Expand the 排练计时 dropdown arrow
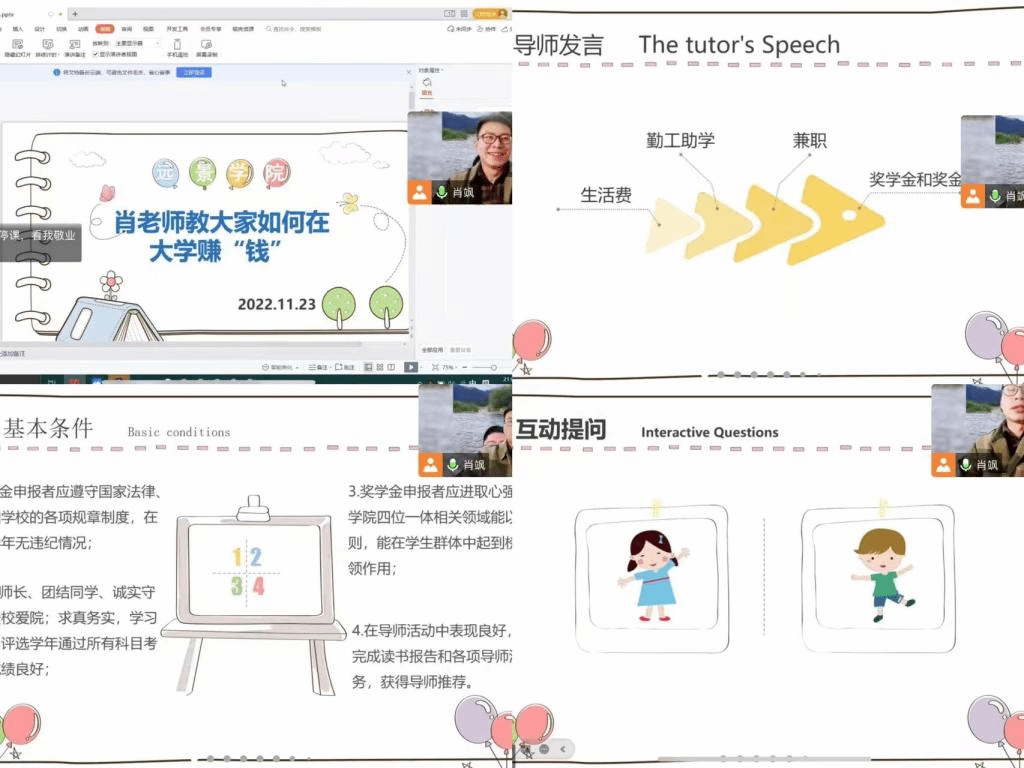Screen dimensions: 1024x768 [59, 54]
